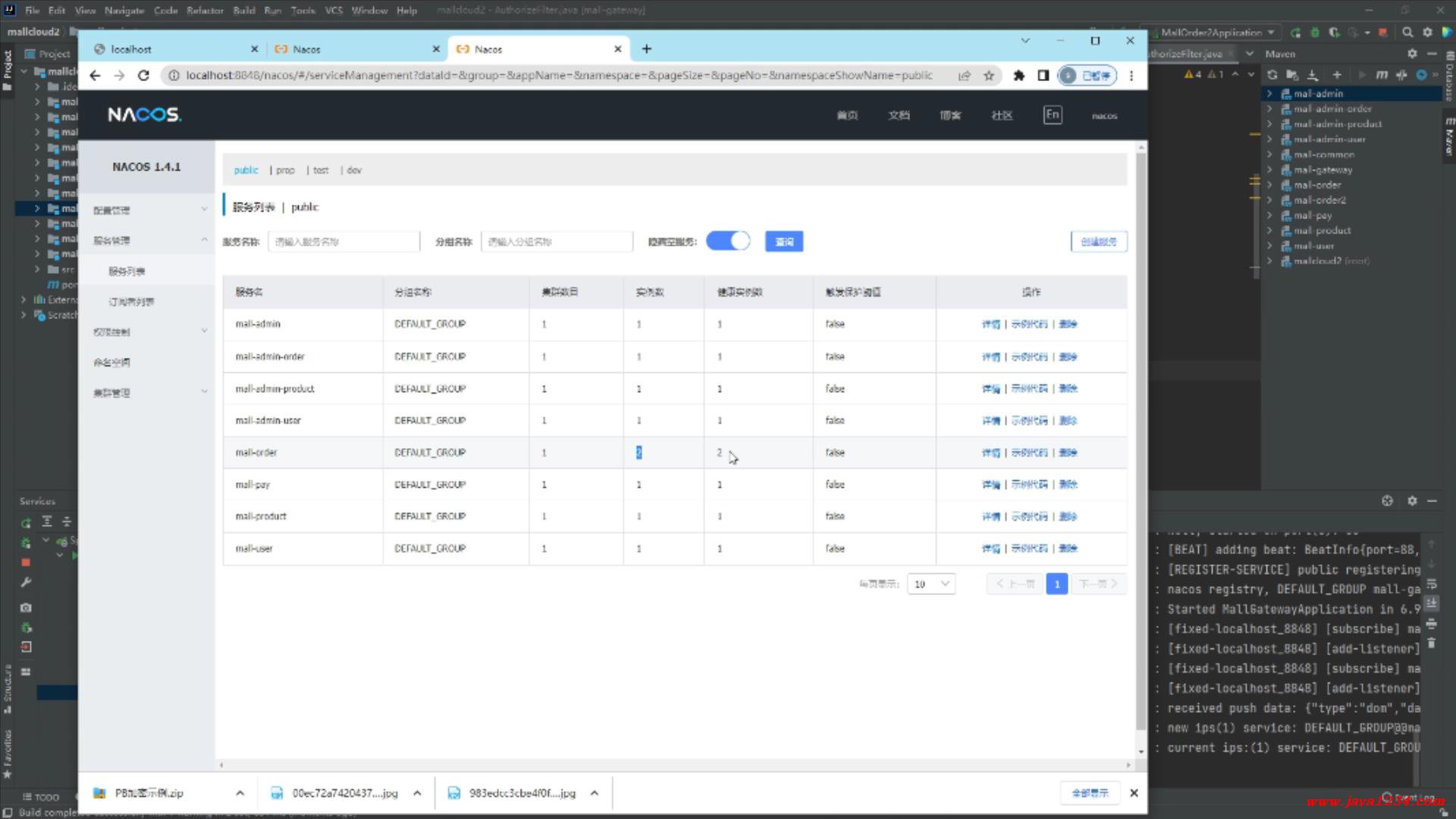Click create service button
The width and height of the screenshot is (1456, 819).
point(1099,241)
